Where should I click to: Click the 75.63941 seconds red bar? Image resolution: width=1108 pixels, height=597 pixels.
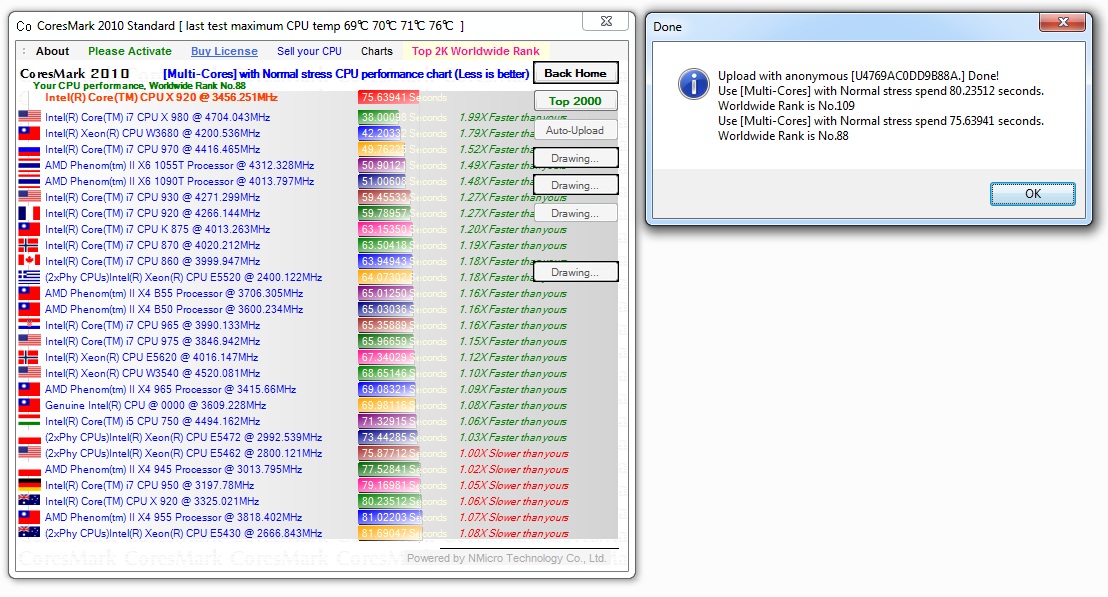click(389, 97)
